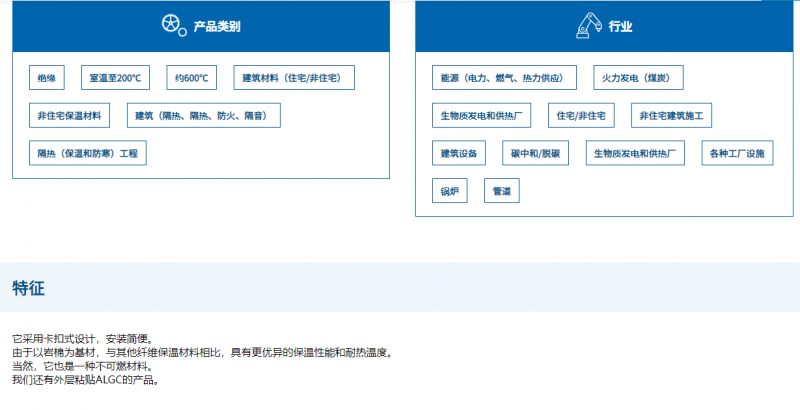
Task: Choose the 建筑设备 tag
Action: (x=459, y=154)
